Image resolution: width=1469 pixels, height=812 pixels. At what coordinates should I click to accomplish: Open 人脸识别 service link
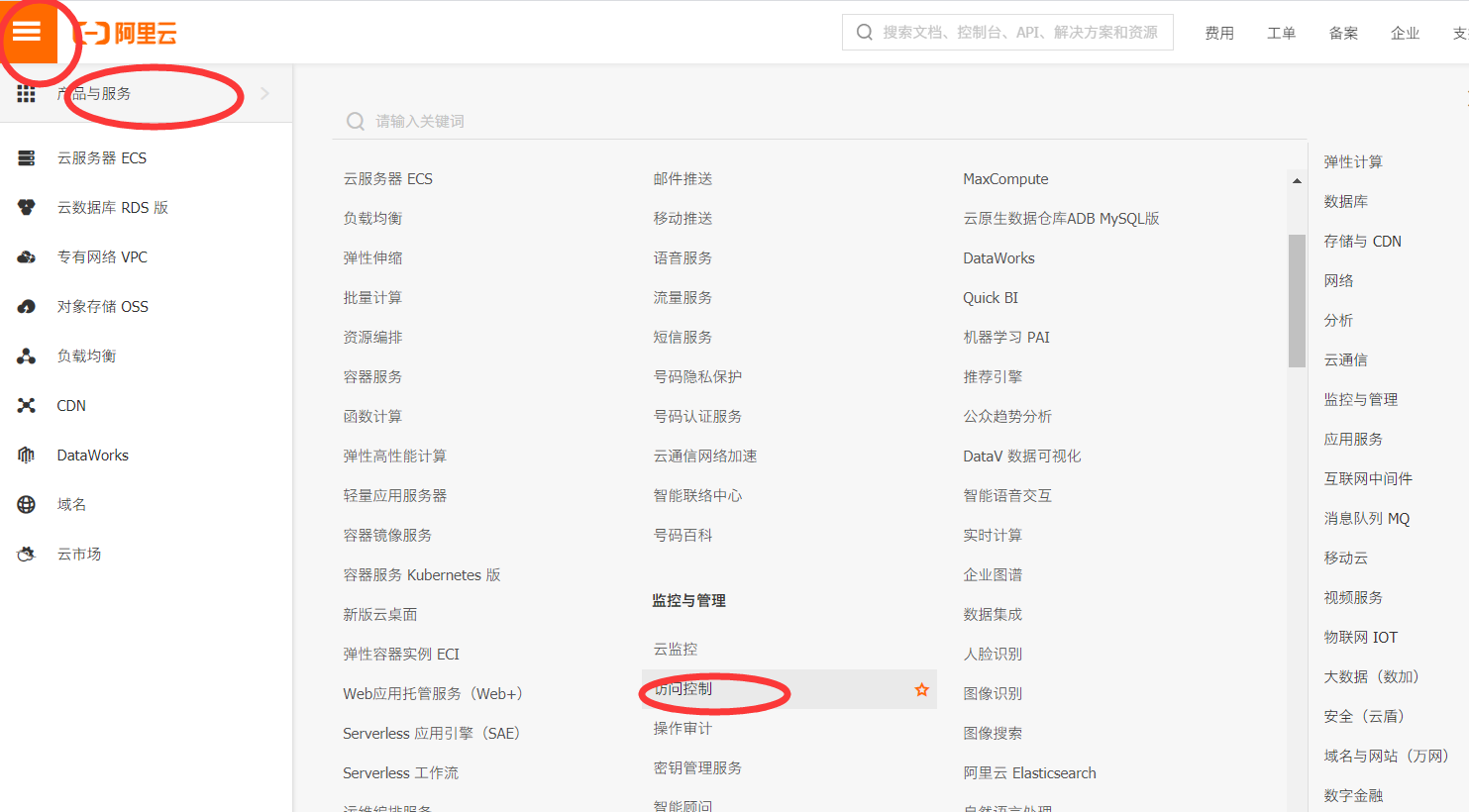click(x=993, y=655)
